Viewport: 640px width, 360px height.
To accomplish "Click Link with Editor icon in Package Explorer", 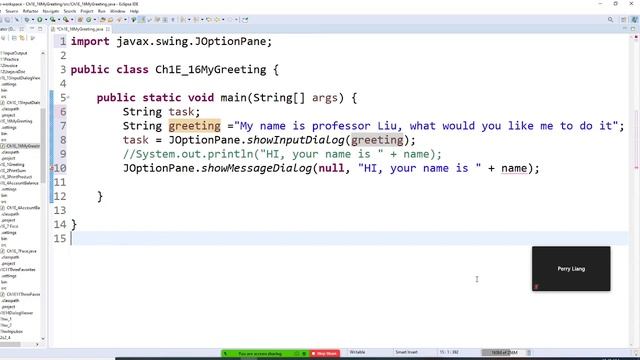I will point(22,38).
